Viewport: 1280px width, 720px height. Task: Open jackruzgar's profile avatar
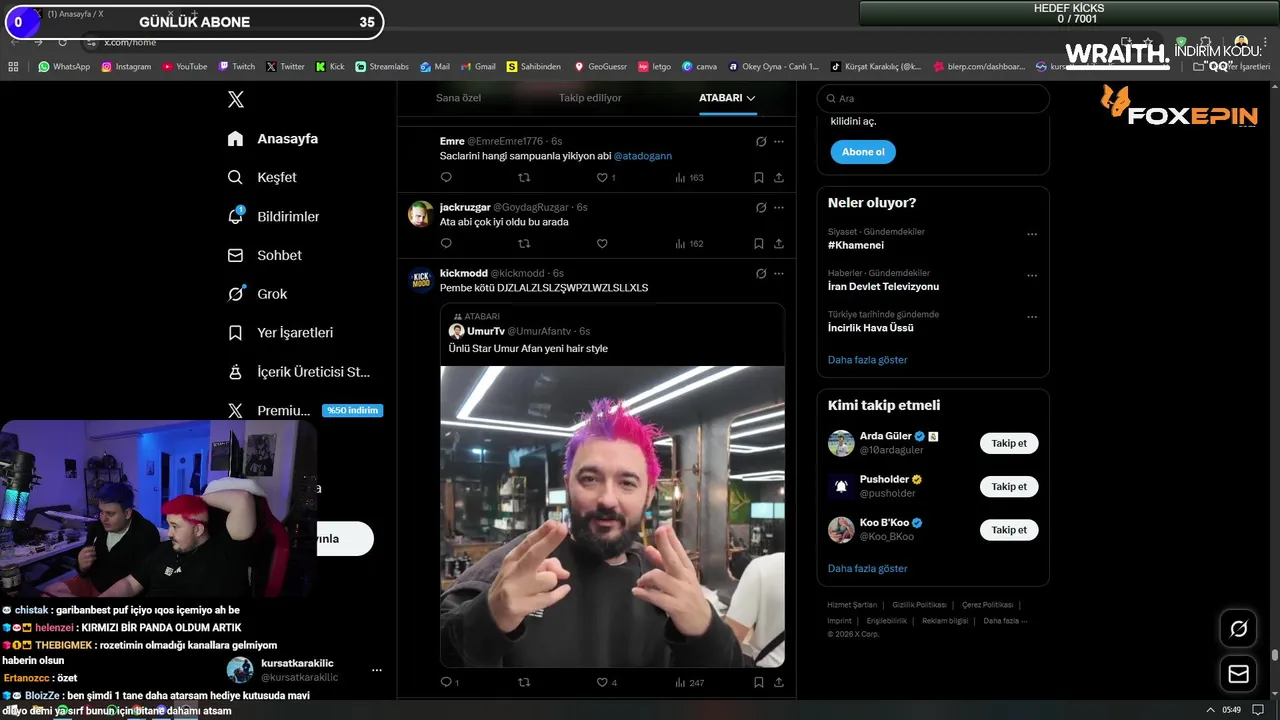tap(421, 214)
